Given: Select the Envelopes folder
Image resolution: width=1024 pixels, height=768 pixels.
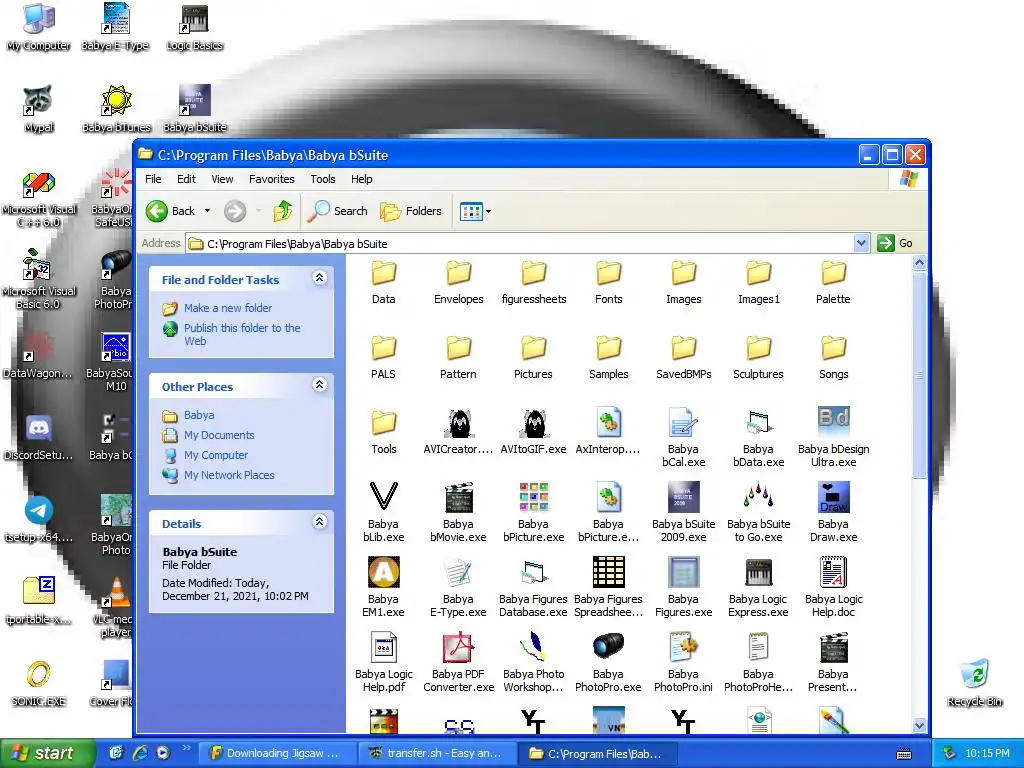Looking at the screenshot, I should (x=458, y=274).
